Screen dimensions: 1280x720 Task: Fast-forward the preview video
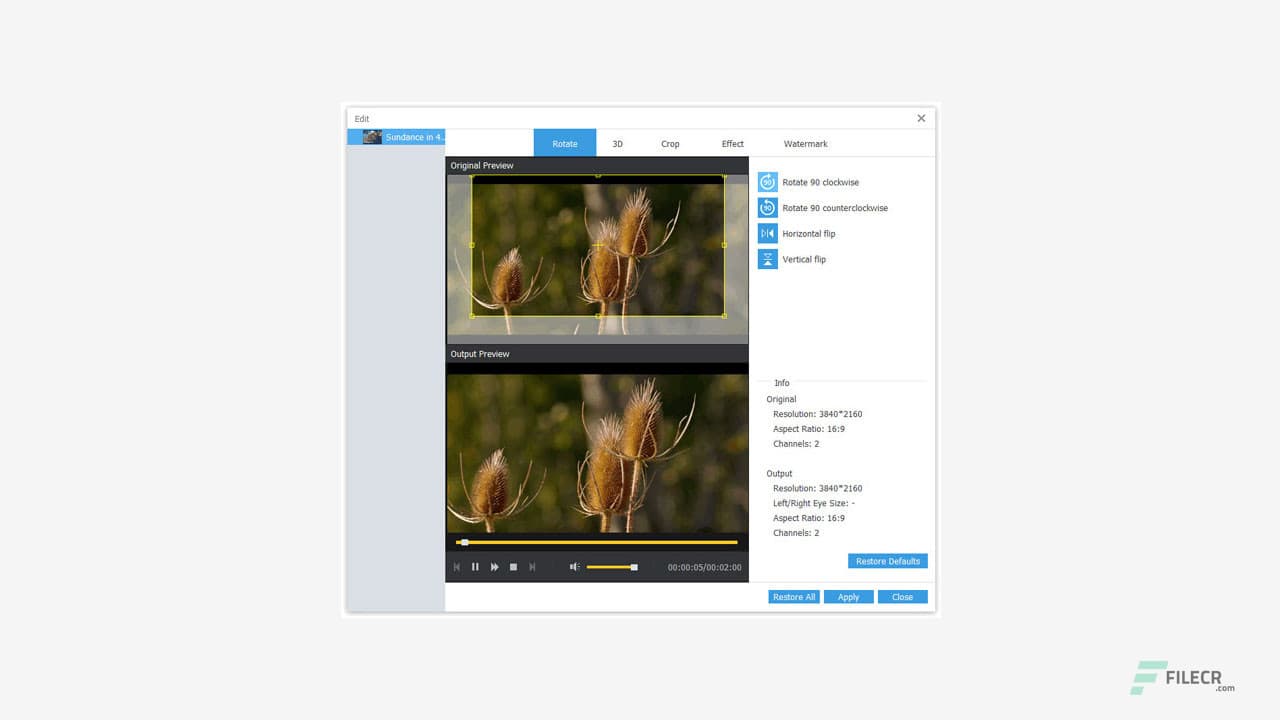click(494, 566)
